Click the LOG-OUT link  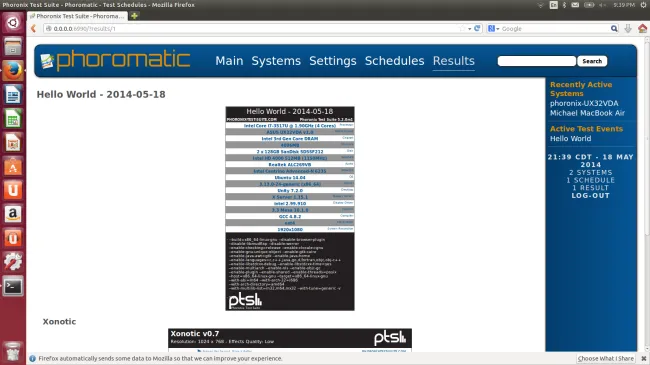coord(590,195)
